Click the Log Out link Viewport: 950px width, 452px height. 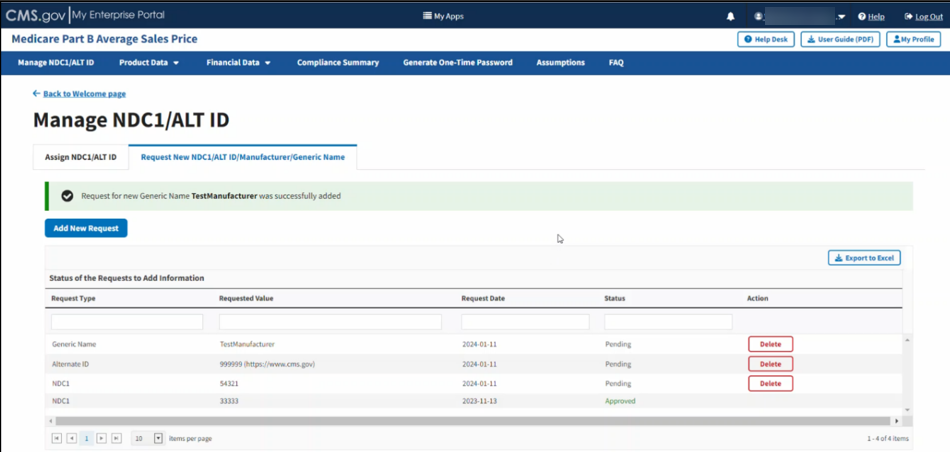pos(922,16)
